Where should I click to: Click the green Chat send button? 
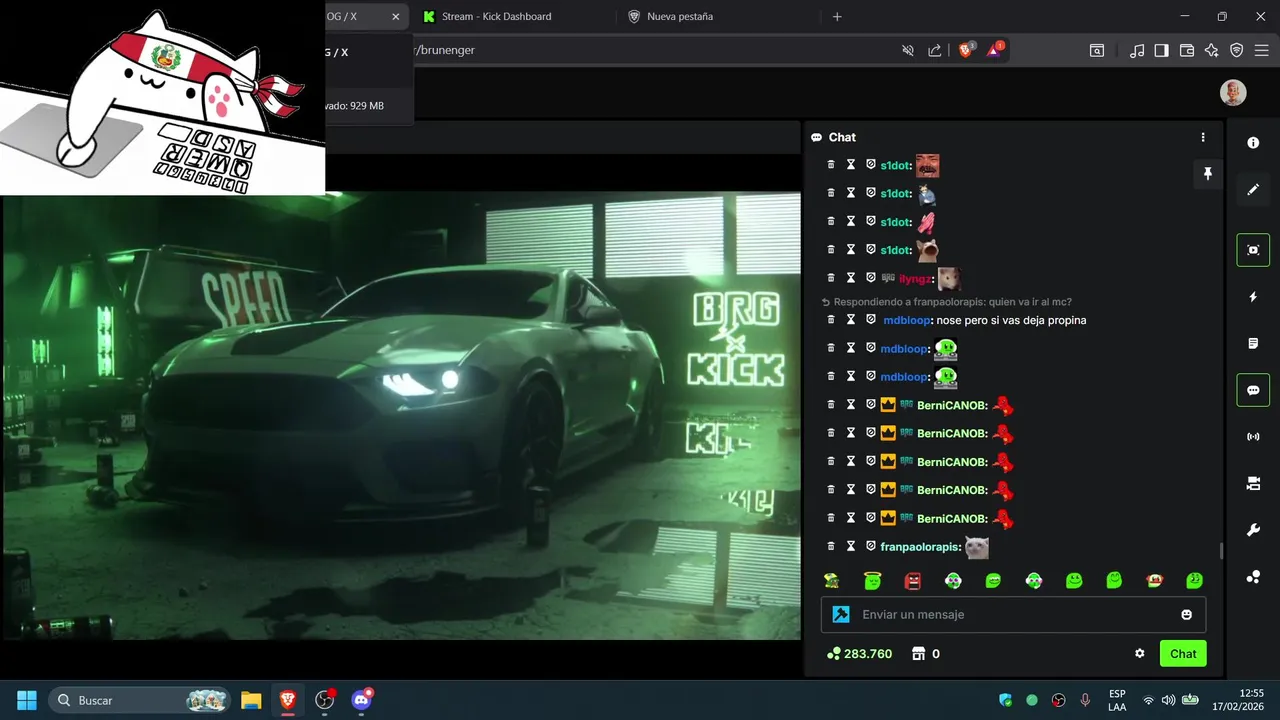1183,654
